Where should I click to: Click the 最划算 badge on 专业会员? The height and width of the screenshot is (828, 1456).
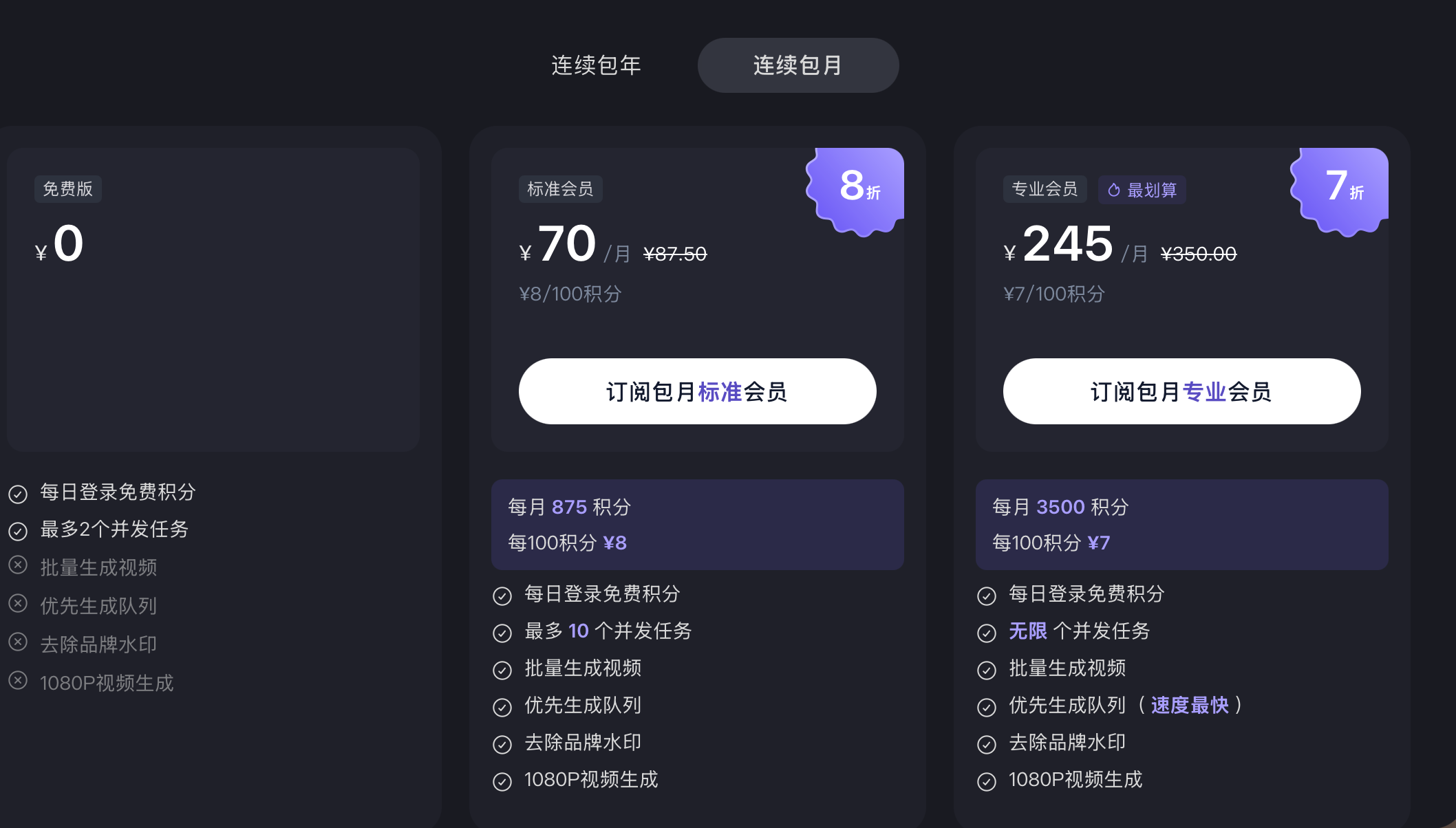point(1142,190)
